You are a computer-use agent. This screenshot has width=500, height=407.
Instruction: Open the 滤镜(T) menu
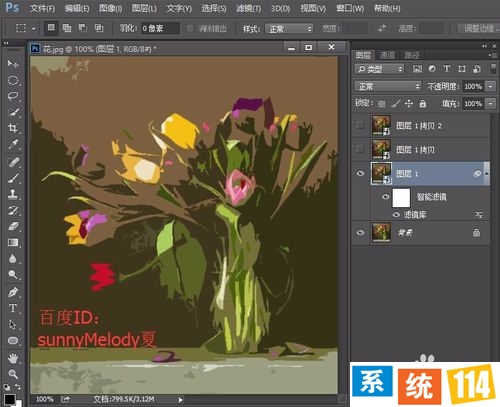point(248,8)
